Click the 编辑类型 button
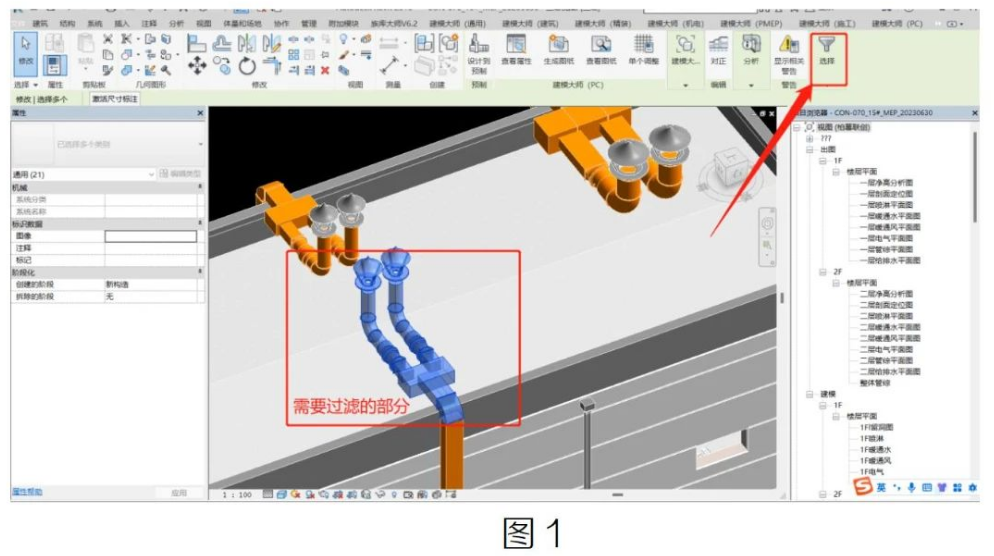Image resolution: width=994 pixels, height=556 pixels. pyautogui.click(x=181, y=174)
